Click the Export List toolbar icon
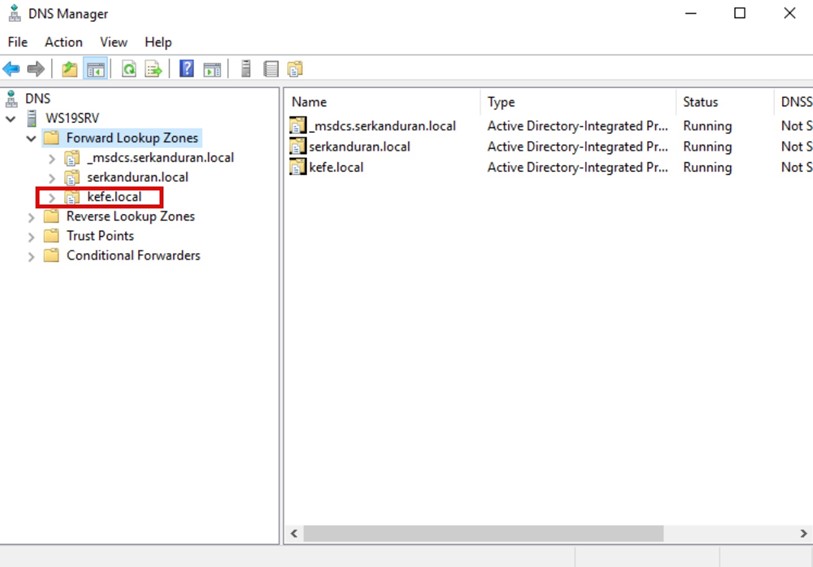The height and width of the screenshot is (567, 813). click(x=153, y=68)
